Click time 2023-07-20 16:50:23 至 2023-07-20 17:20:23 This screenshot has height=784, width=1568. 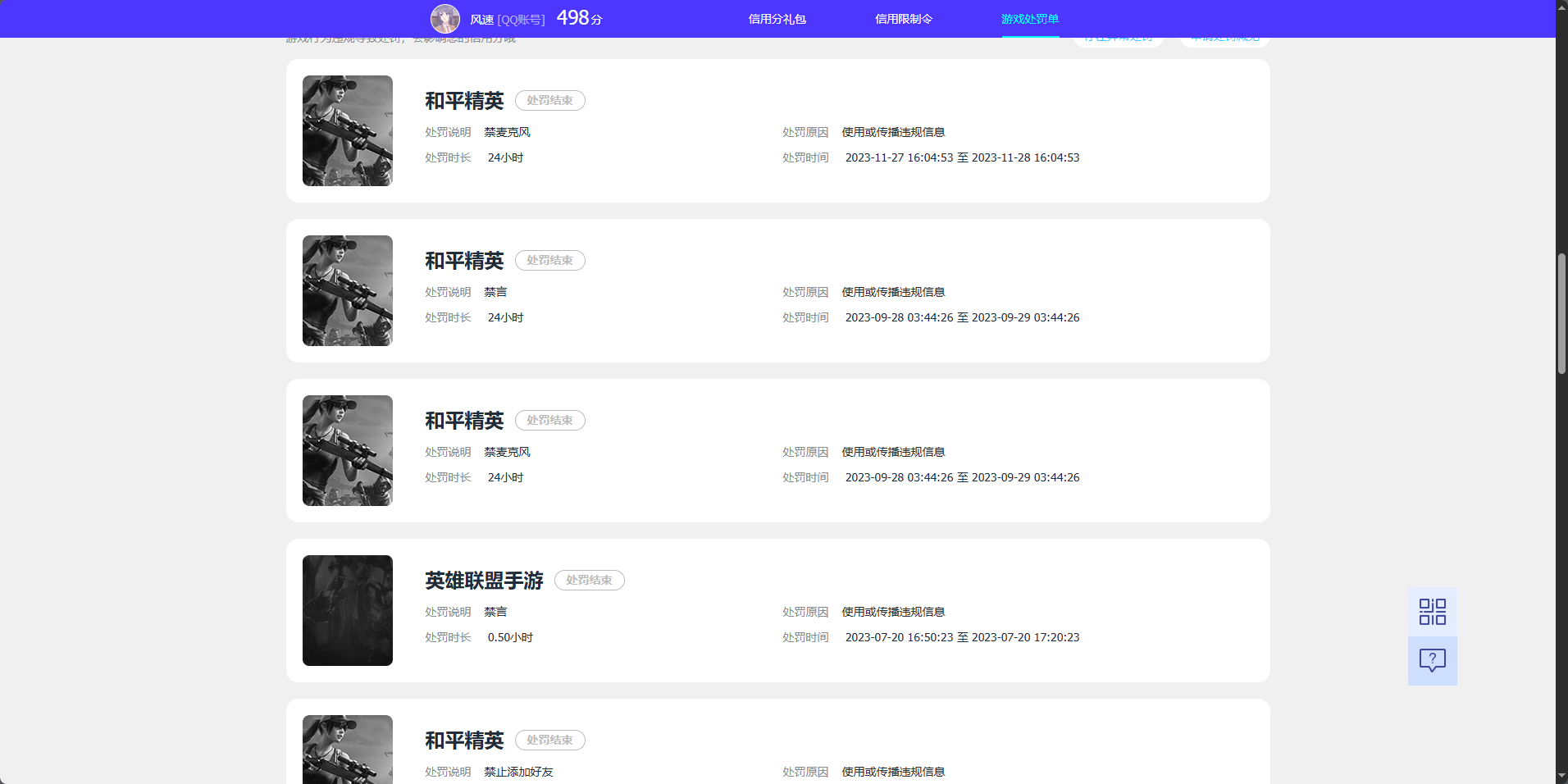coord(962,637)
